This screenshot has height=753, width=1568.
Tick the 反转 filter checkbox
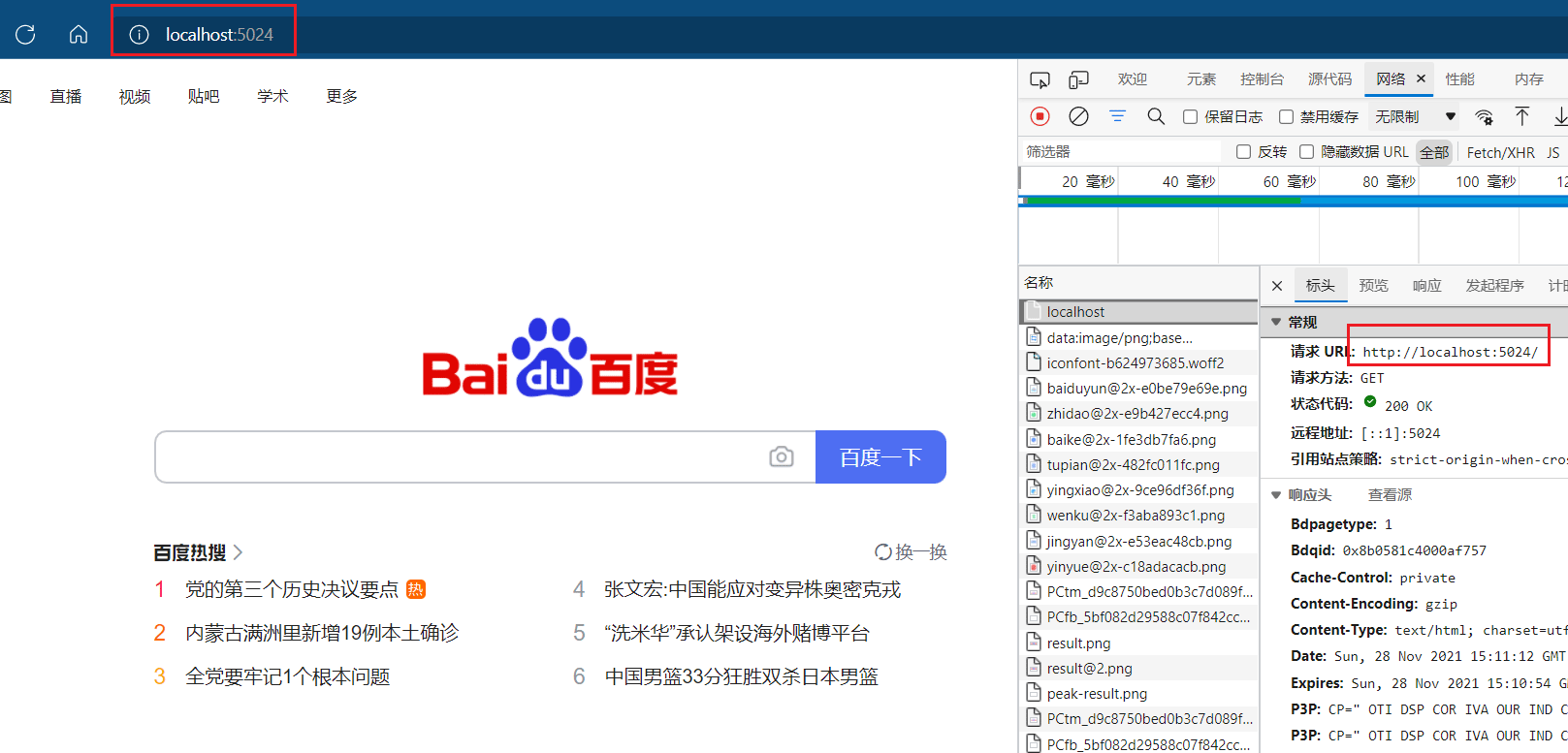coord(1243,151)
